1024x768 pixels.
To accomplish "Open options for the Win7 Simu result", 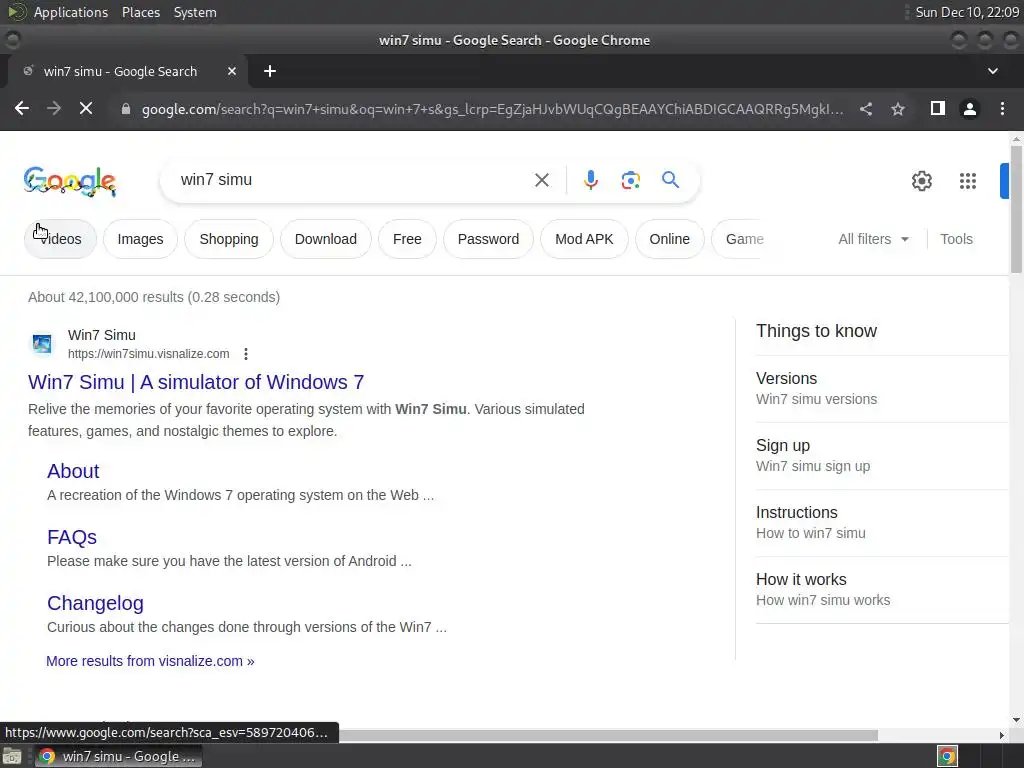I will [x=246, y=354].
